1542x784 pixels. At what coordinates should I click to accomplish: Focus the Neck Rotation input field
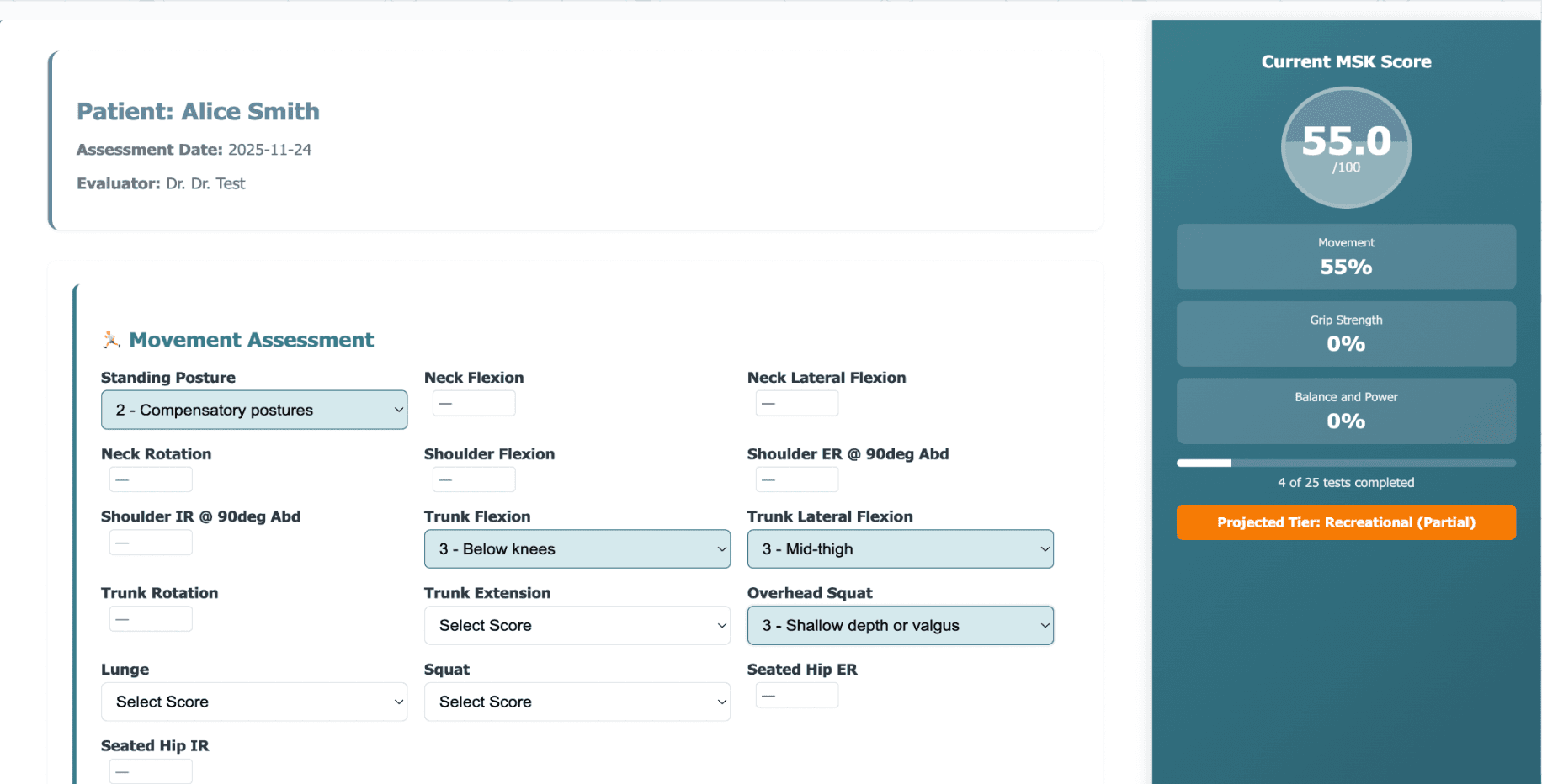[x=151, y=479]
